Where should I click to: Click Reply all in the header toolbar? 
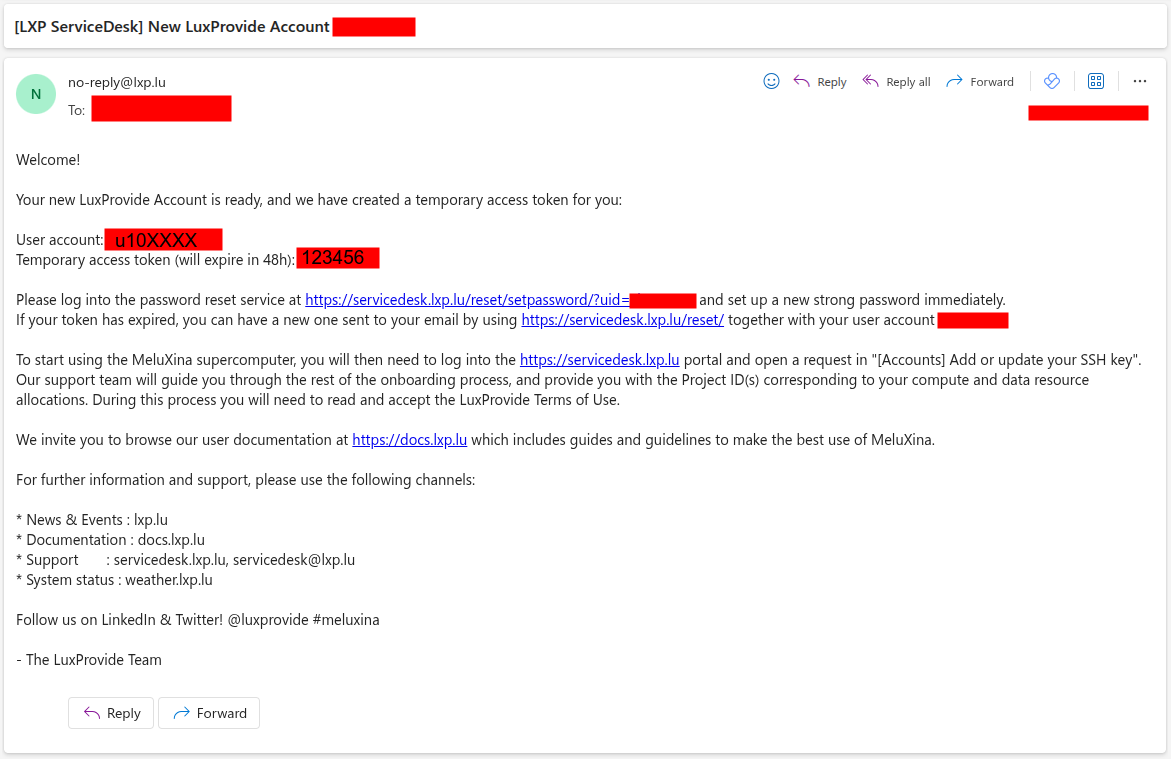pos(896,82)
